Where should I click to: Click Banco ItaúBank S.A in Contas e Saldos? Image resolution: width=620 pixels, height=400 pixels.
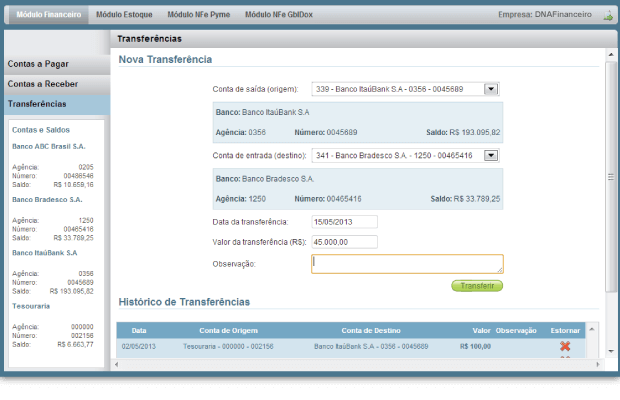pyautogui.click(x=45, y=253)
